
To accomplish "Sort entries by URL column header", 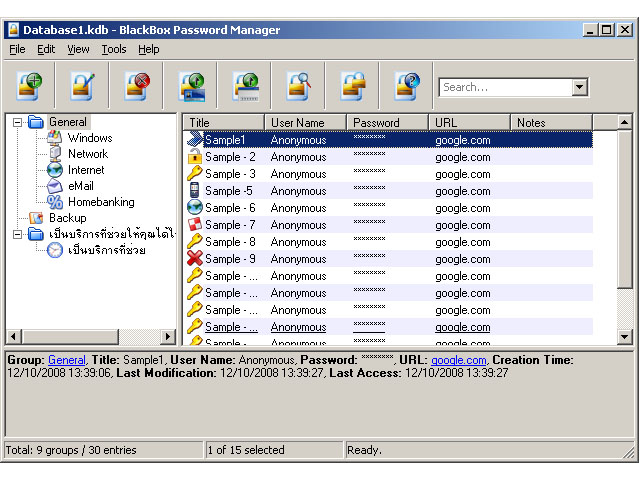I will pos(469,122).
